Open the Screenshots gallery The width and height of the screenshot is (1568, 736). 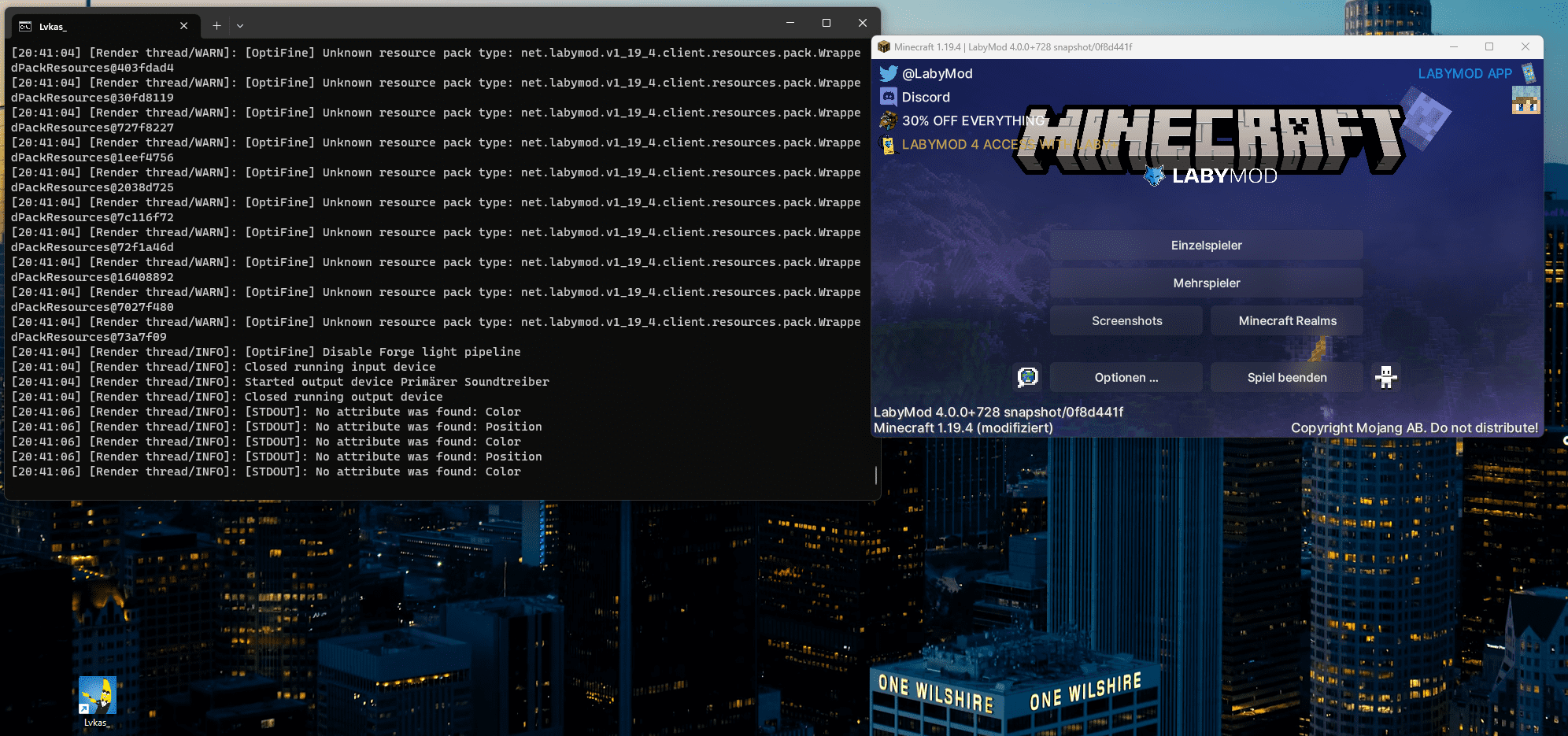tap(1126, 320)
